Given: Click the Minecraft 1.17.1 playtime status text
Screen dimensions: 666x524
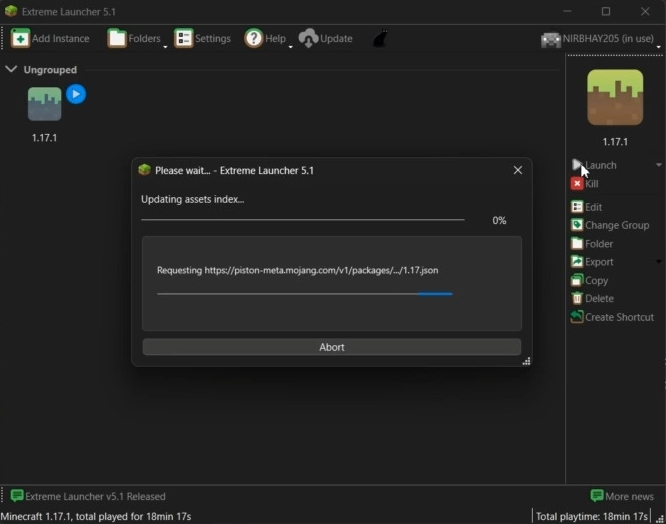Looking at the screenshot, I should point(96,516).
